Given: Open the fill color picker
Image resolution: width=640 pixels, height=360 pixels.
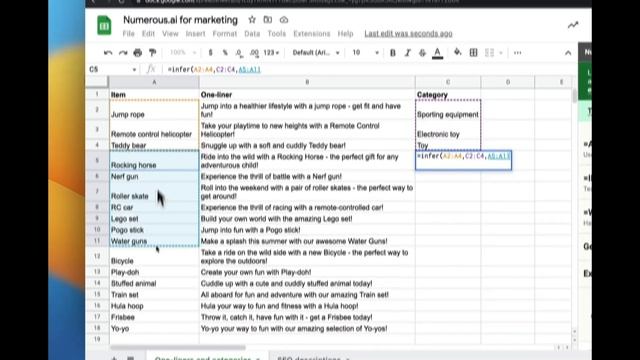Looking at the screenshot, I should 458,52.
